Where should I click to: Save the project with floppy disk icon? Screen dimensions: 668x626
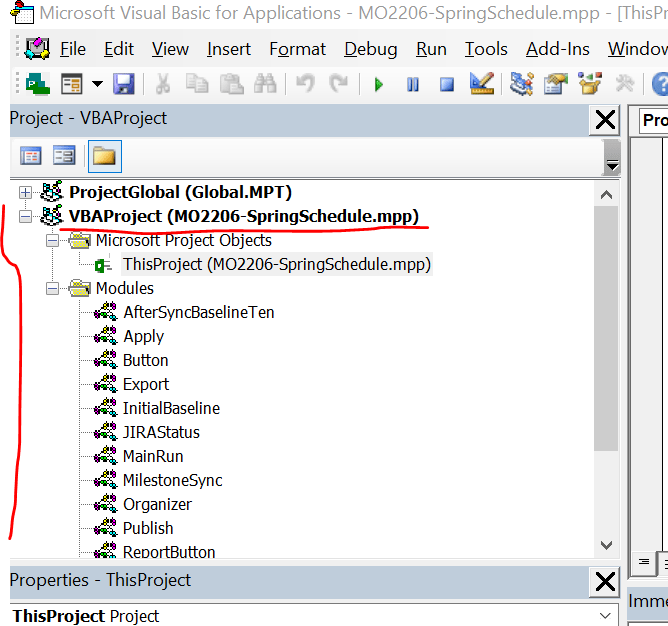tap(124, 84)
